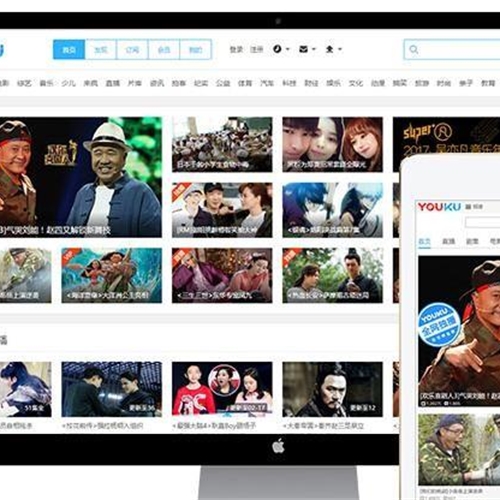This screenshot has height=500, width=500.
Task: Expand the arrow beside the clock icon
Action: pos(288,49)
